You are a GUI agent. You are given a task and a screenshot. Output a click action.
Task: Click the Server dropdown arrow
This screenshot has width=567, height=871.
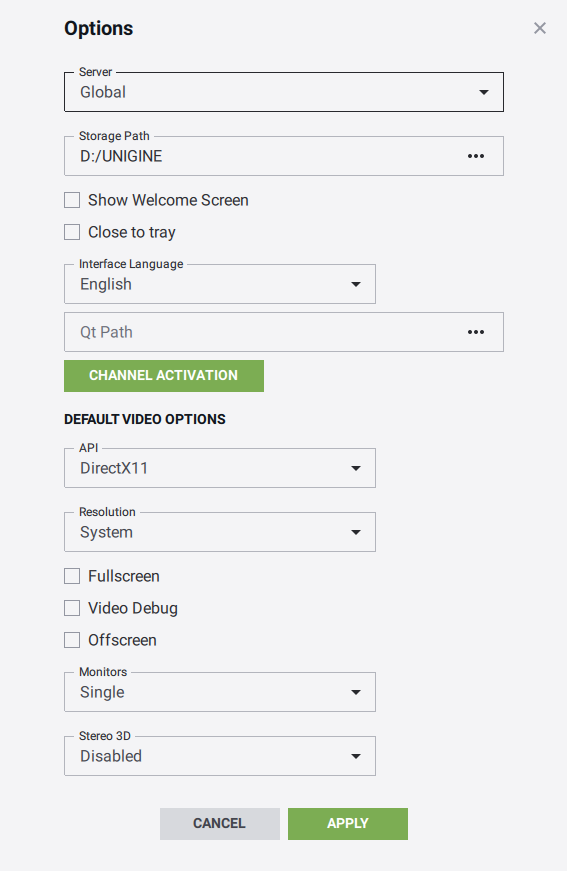click(x=484, y=92)
